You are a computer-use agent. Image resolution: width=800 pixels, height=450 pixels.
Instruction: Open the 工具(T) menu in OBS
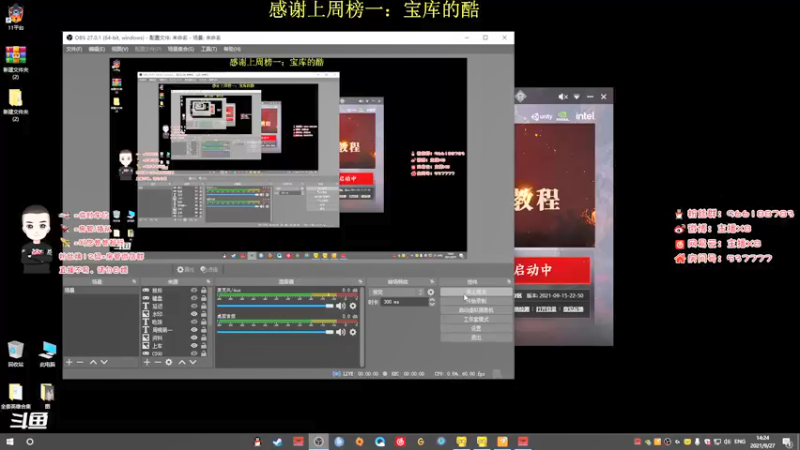[x=209, y=49]
